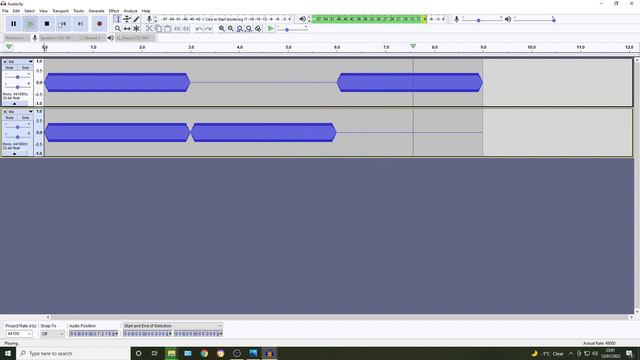Viewport: 640px width, 360px height.
Task: Click the green Play button in transport toolbar
Action: [30, 24]
